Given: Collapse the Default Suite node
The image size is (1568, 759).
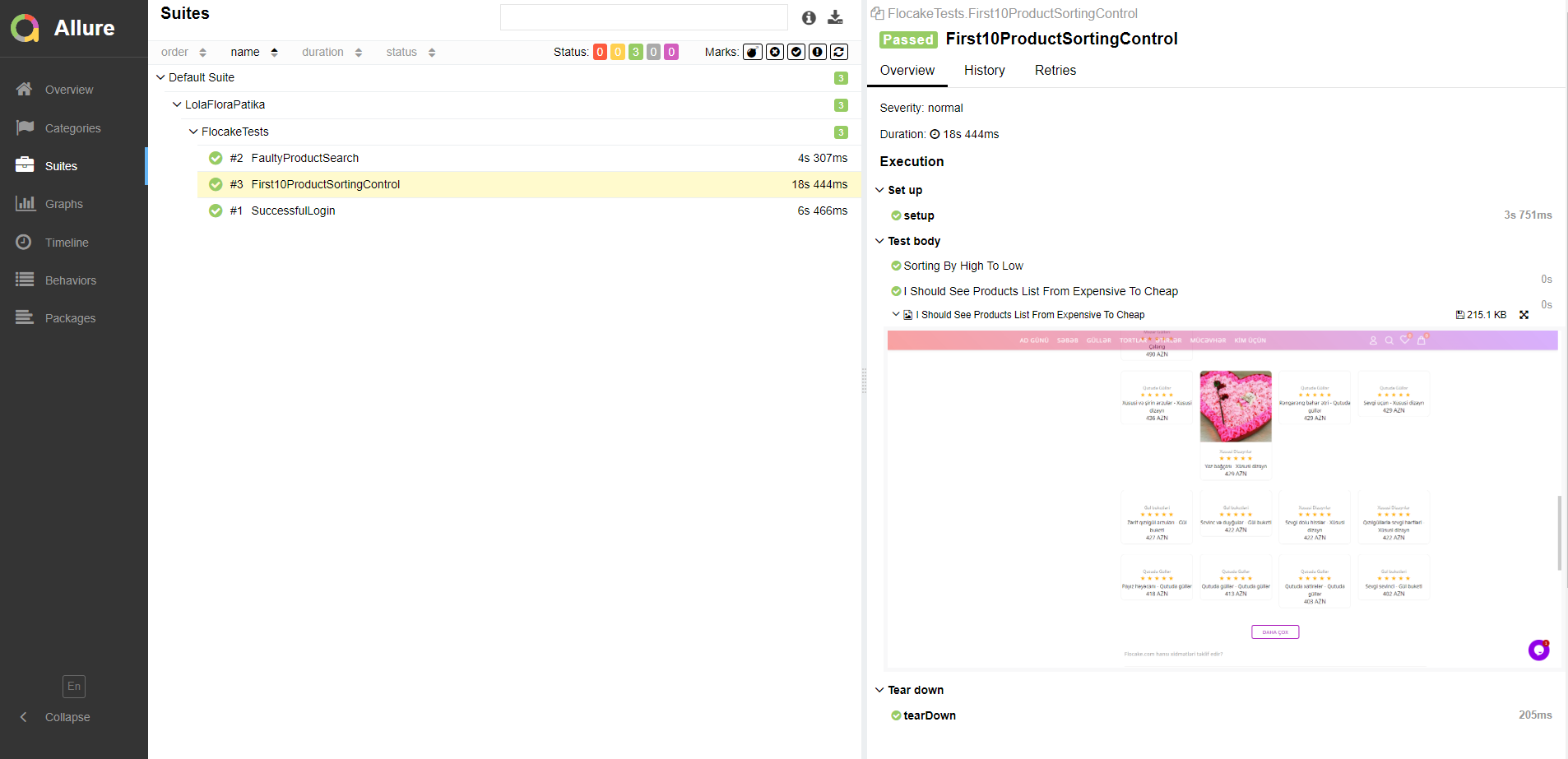Looking at the screenshot, I should point(161,77).
